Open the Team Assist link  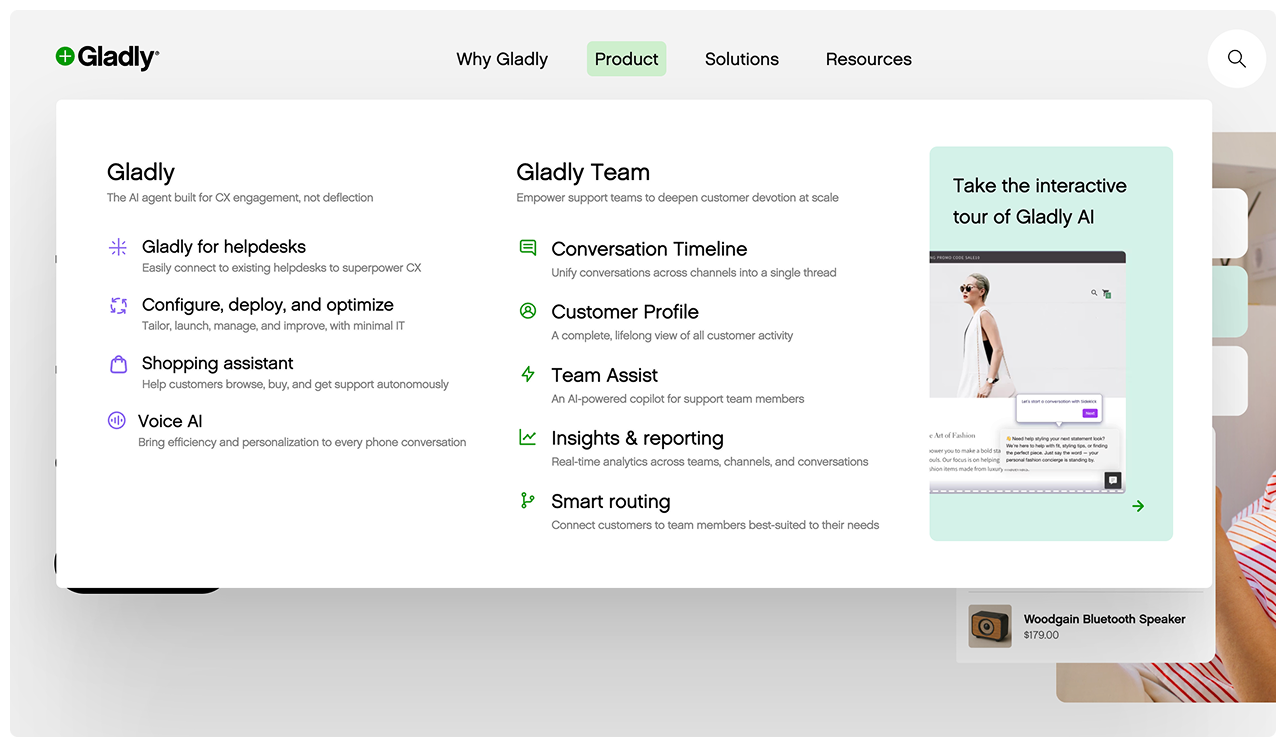605,375
